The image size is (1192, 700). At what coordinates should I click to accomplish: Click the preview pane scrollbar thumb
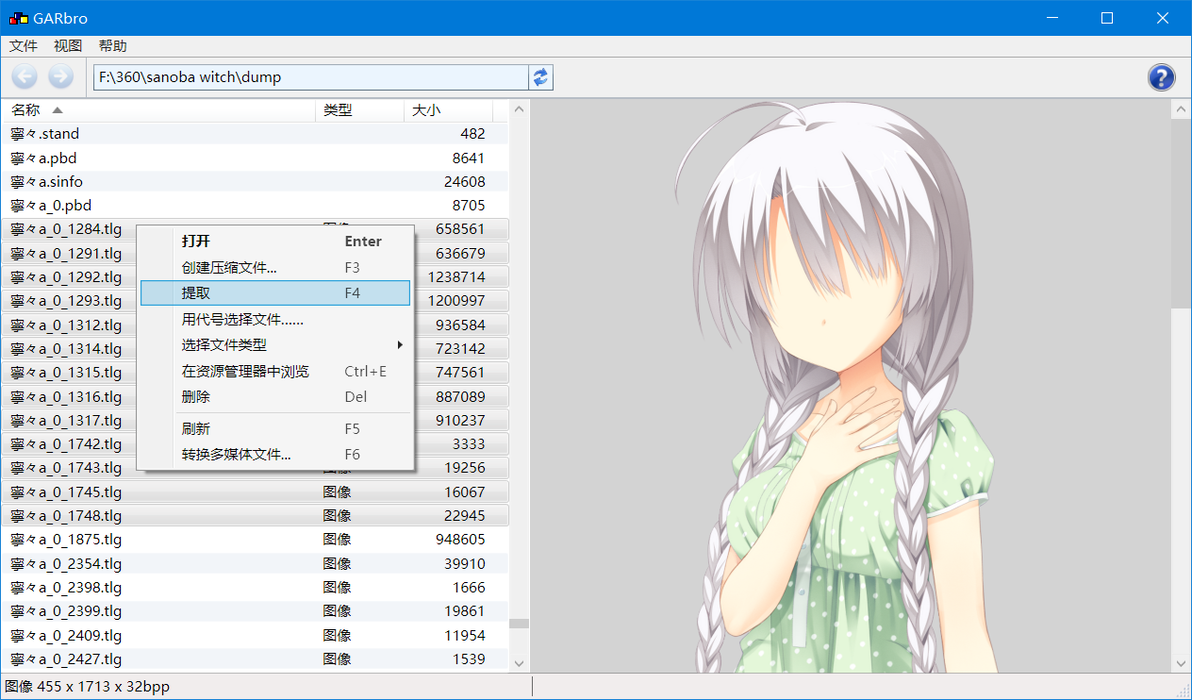coord(1181,214)
